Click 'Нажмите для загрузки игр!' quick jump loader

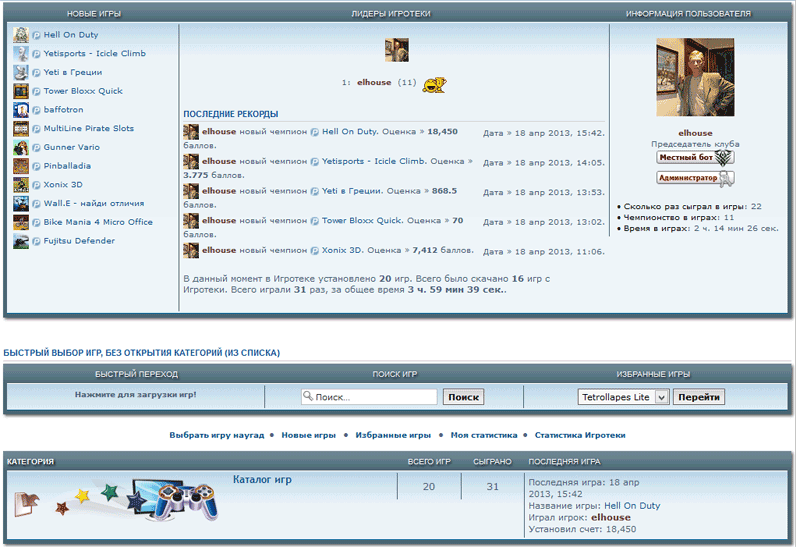135,395
